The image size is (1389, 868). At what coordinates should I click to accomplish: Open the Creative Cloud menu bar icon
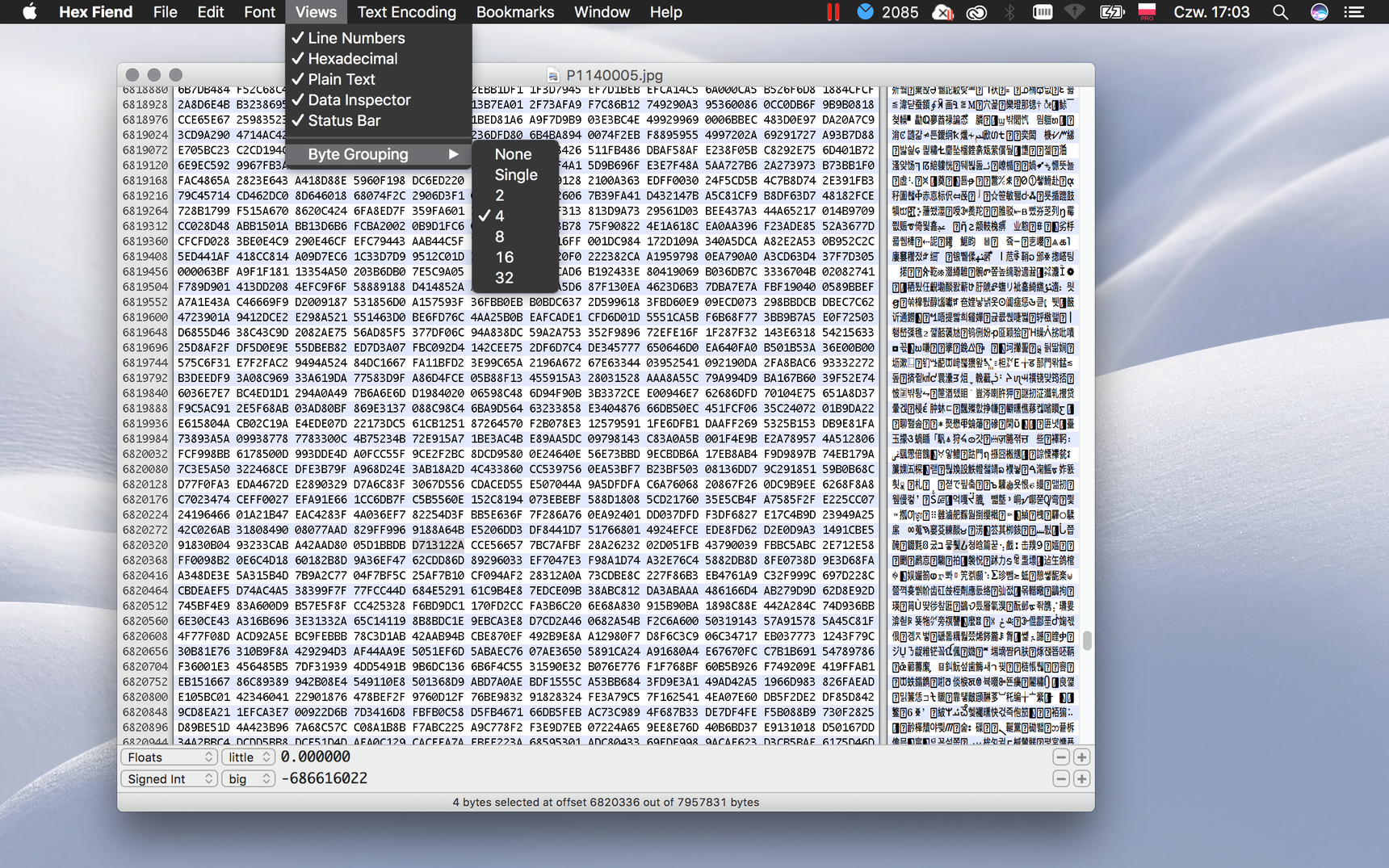[x=976, y=12]
